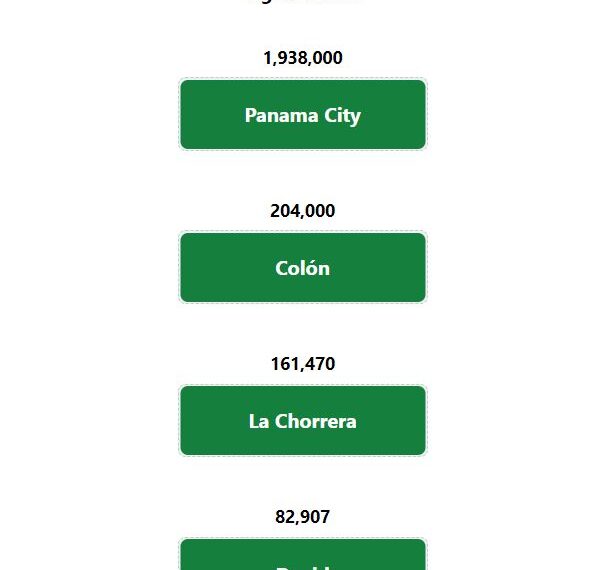Select the green button below 1,938,000
Viewport: 605px width, 570px height.
[x=303, y=114]
